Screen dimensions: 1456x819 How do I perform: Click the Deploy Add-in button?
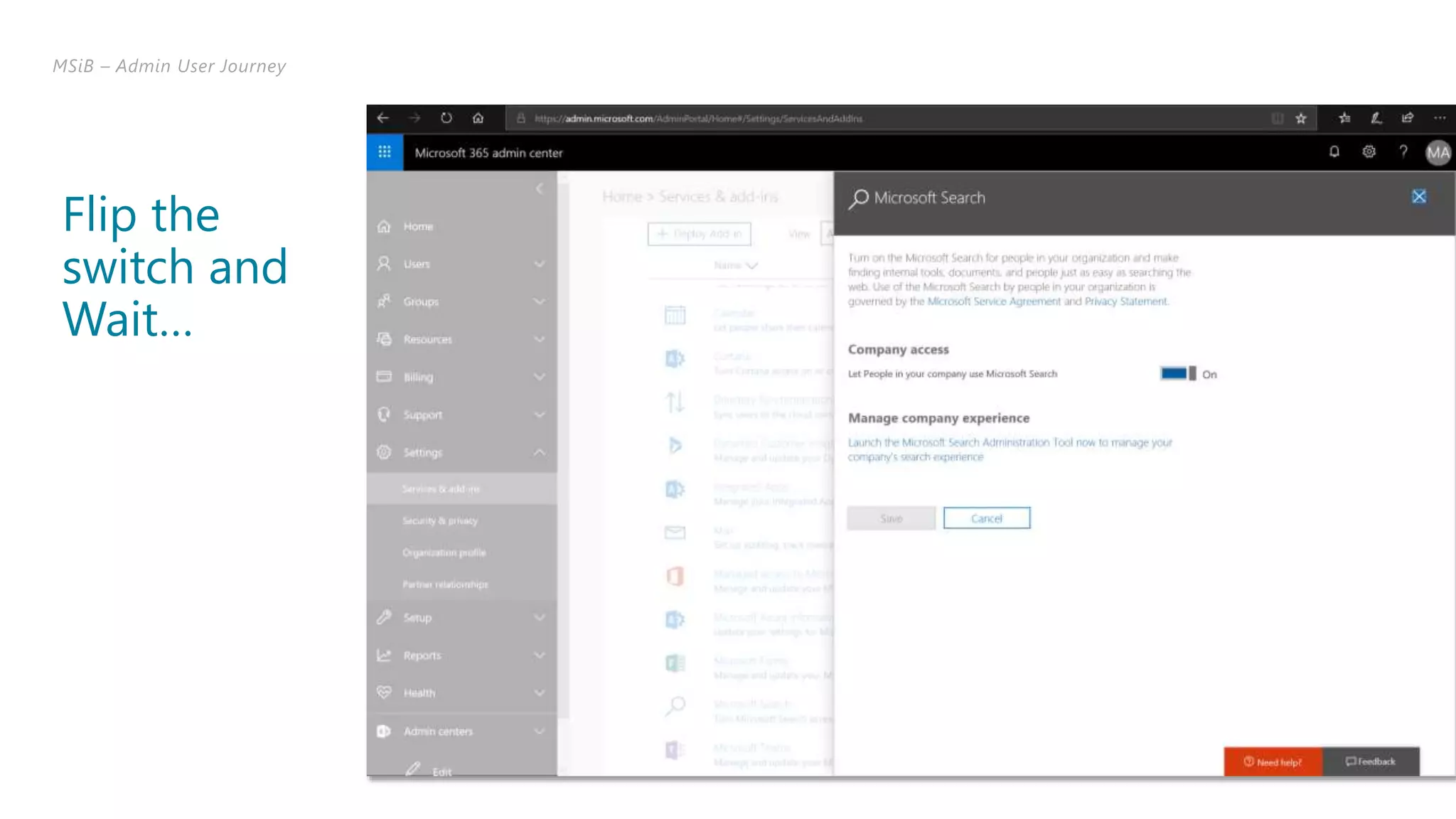coord(700,234)
